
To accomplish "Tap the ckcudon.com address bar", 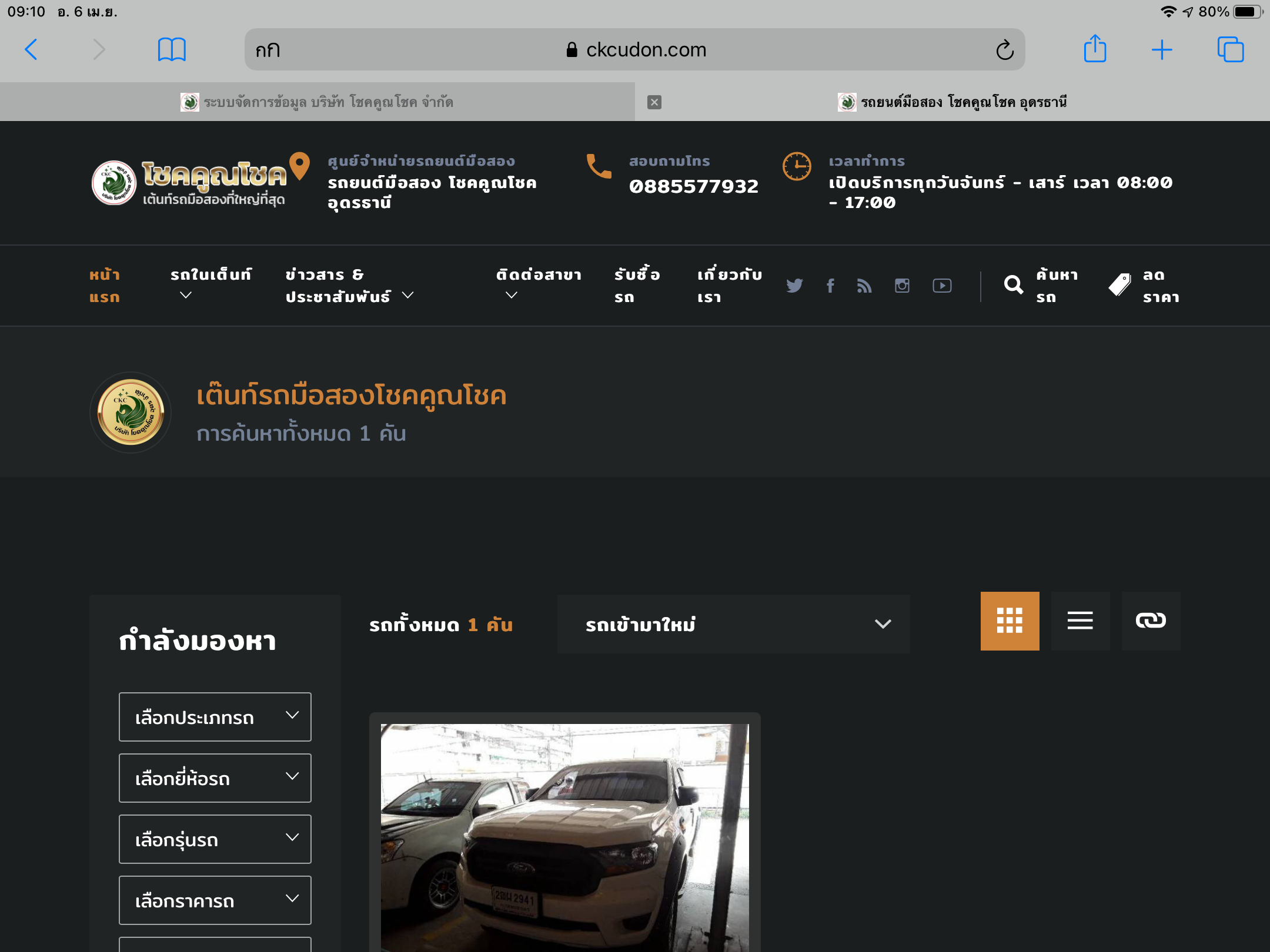I will coord(635,50).
